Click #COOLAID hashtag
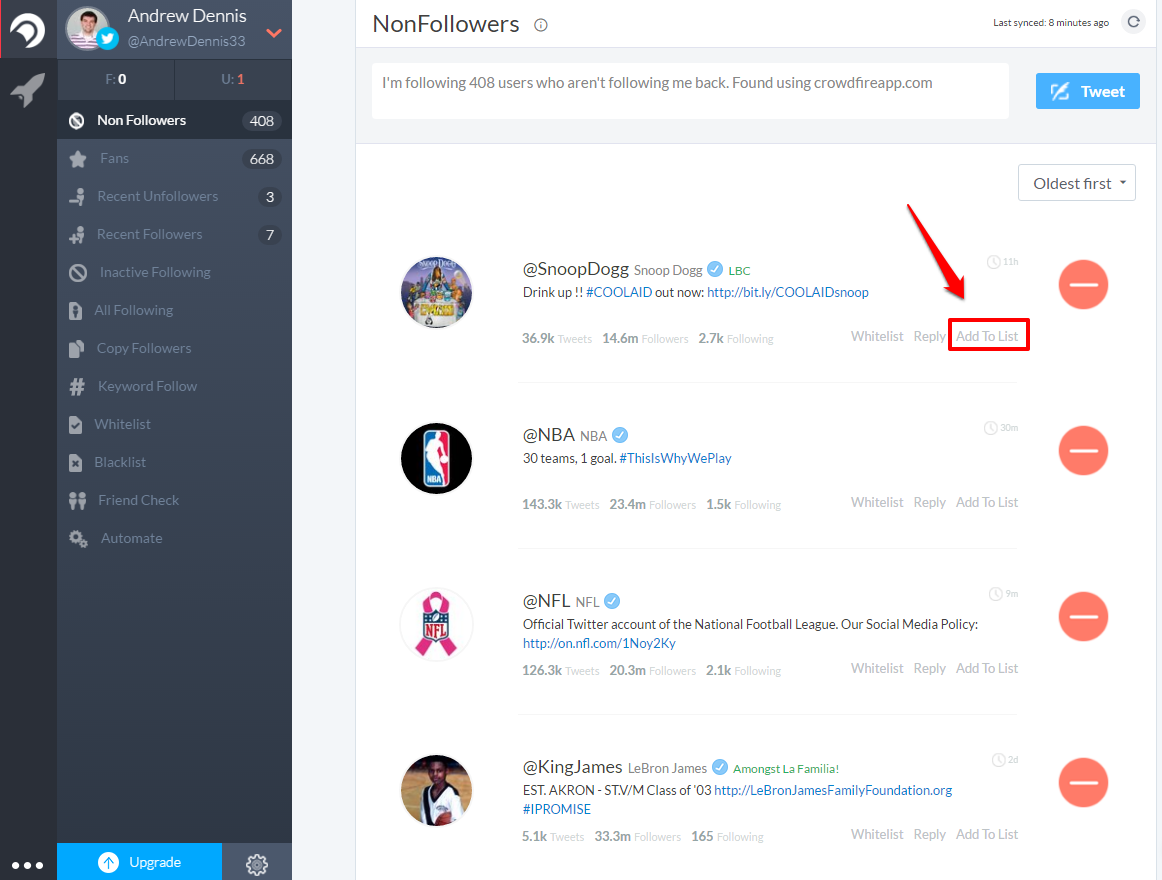Screen dimensions: 1162x880 click(619, 293)
